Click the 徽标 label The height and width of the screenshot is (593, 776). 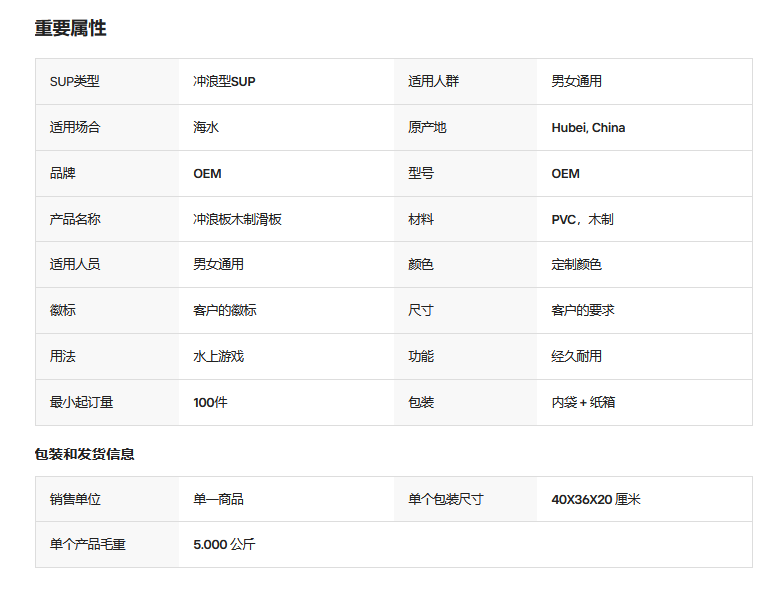pyautogui.click(x=62, y=310)
